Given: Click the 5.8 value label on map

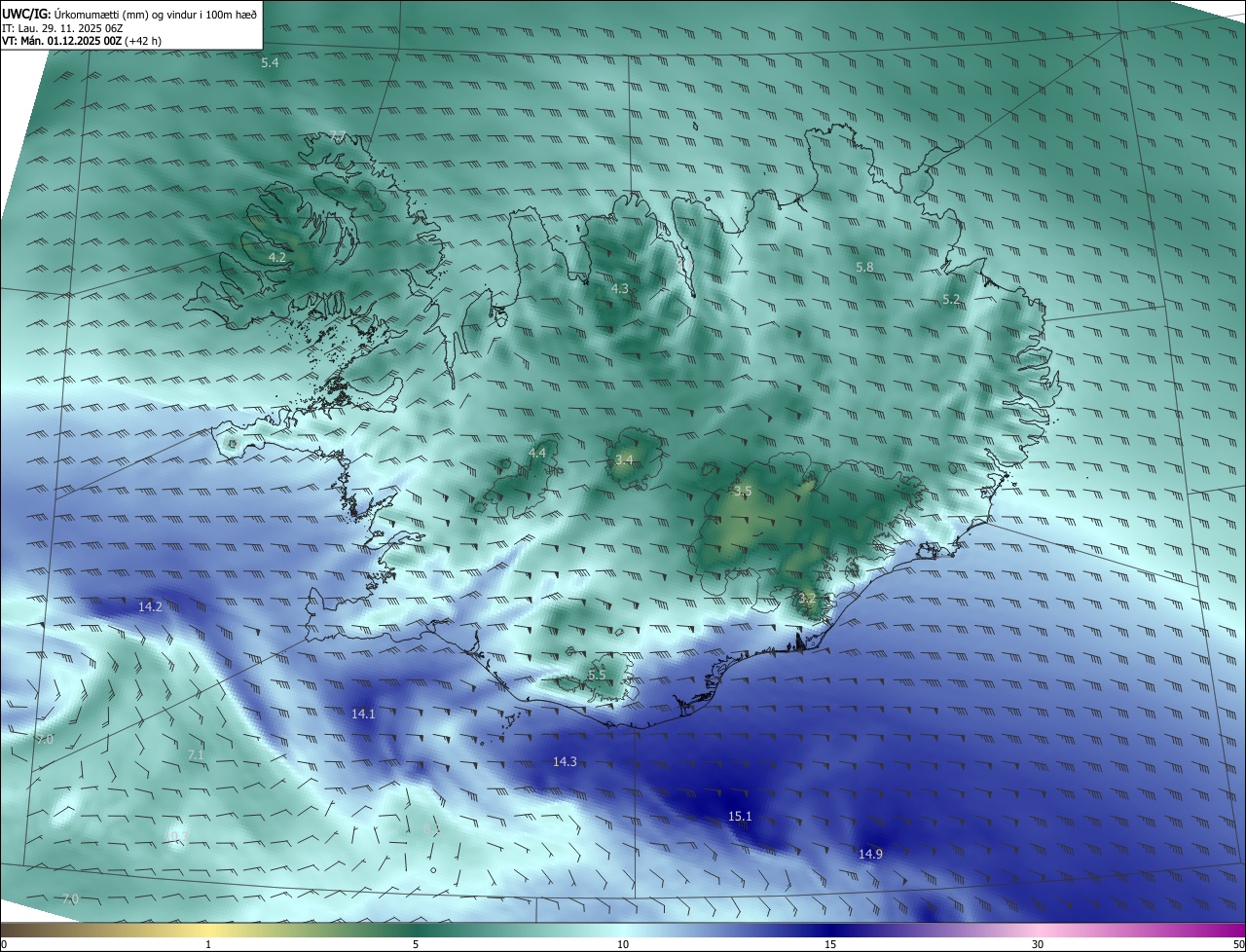Looking at the screenshot, I should pos(864,267).
